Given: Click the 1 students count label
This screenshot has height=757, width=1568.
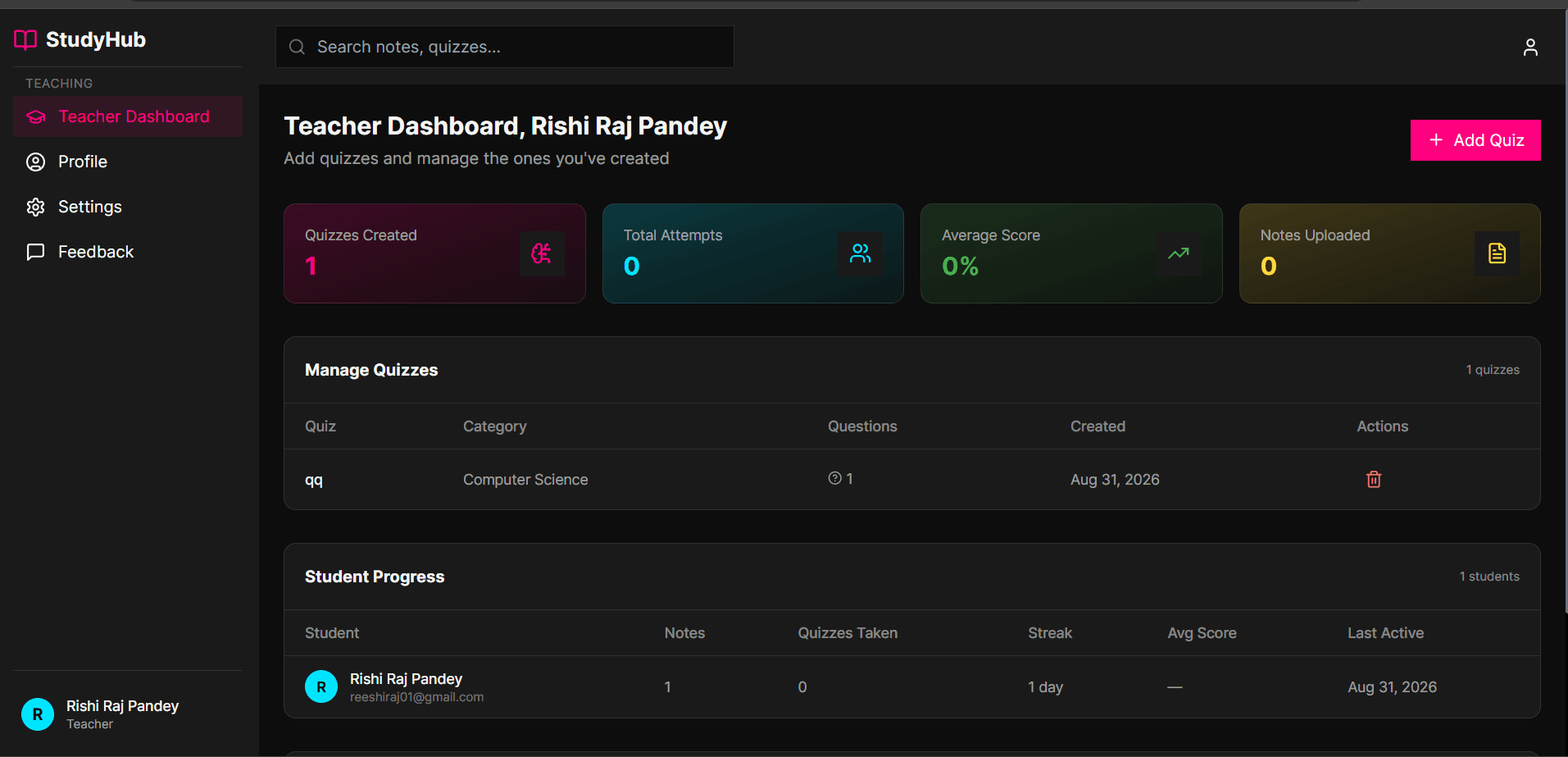Looking at the screenshot, I should click(1489, 577).
